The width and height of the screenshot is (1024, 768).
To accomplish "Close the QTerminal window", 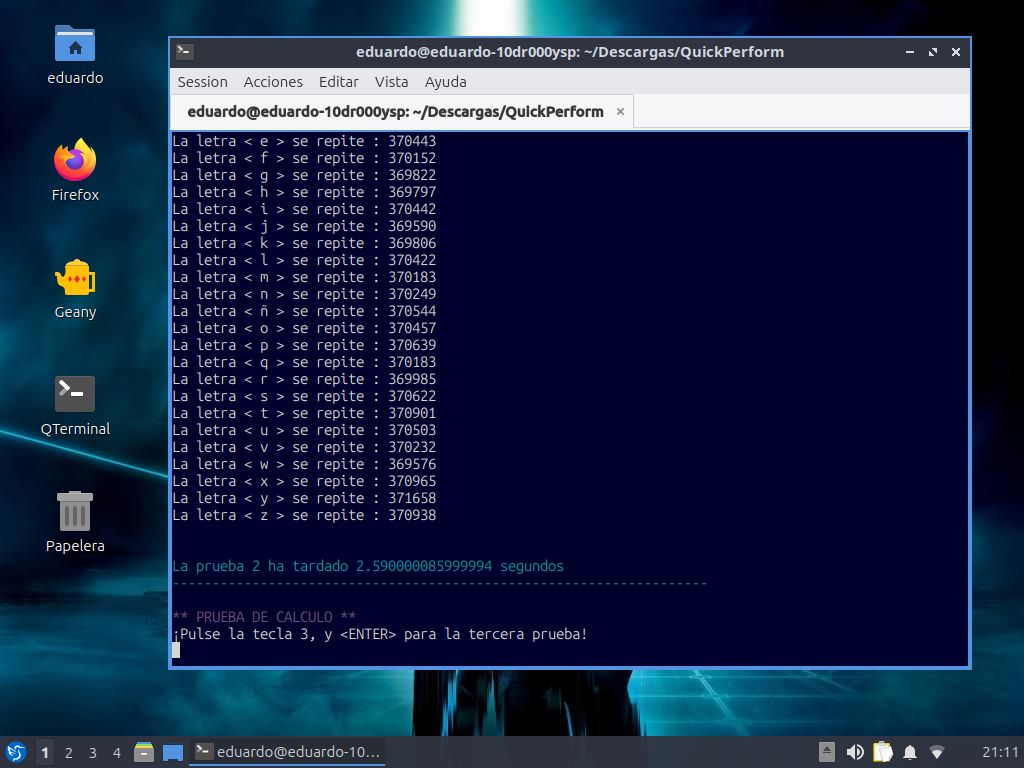I will pos(955,52).
